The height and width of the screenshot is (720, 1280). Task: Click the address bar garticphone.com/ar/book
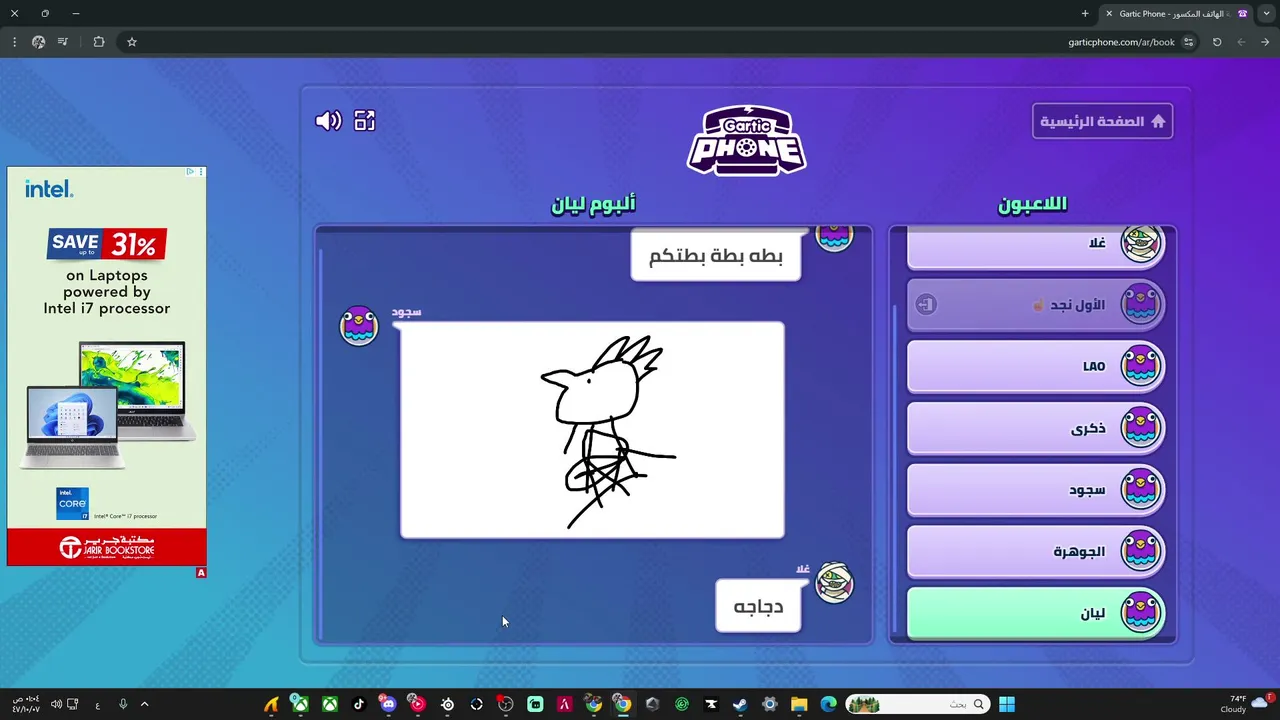point(1121,42)
